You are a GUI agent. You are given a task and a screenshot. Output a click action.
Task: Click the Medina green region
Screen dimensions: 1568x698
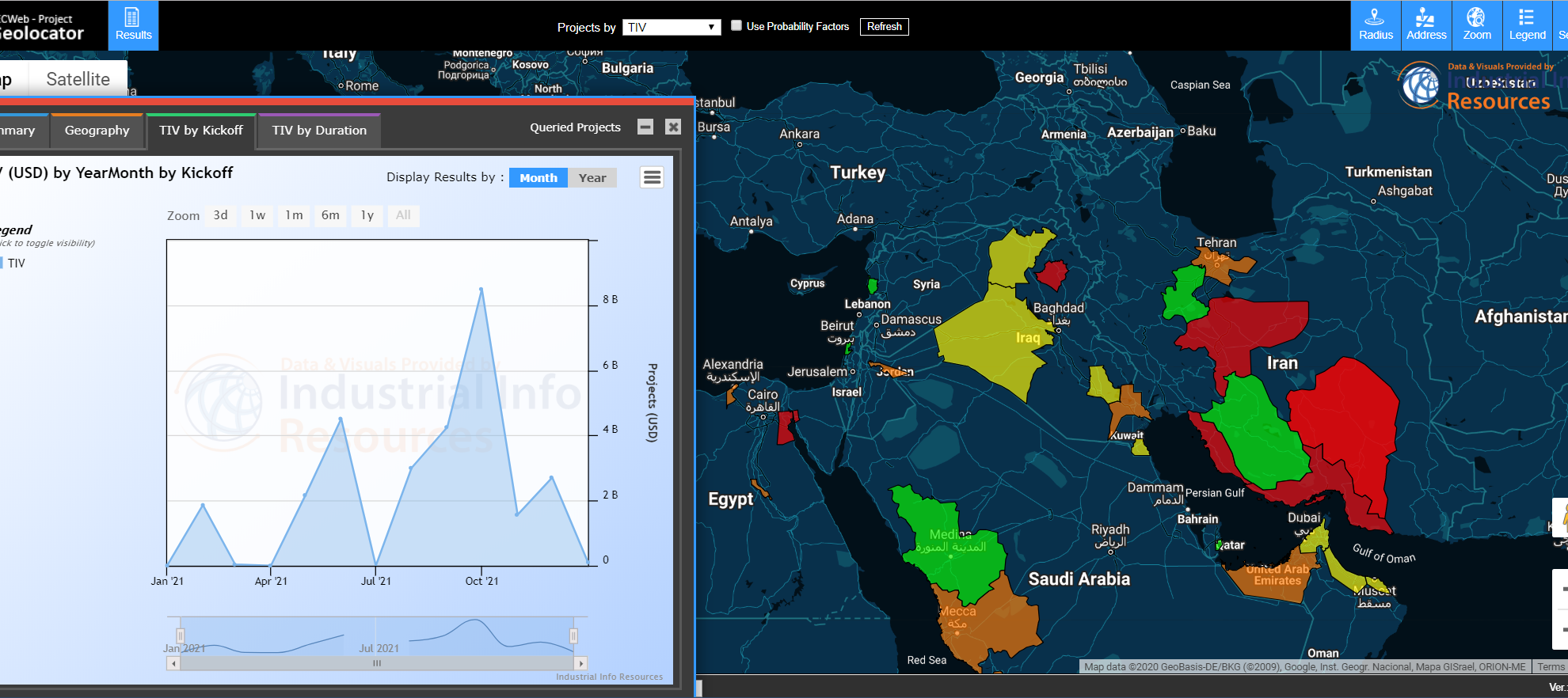[x=950, y=546]
